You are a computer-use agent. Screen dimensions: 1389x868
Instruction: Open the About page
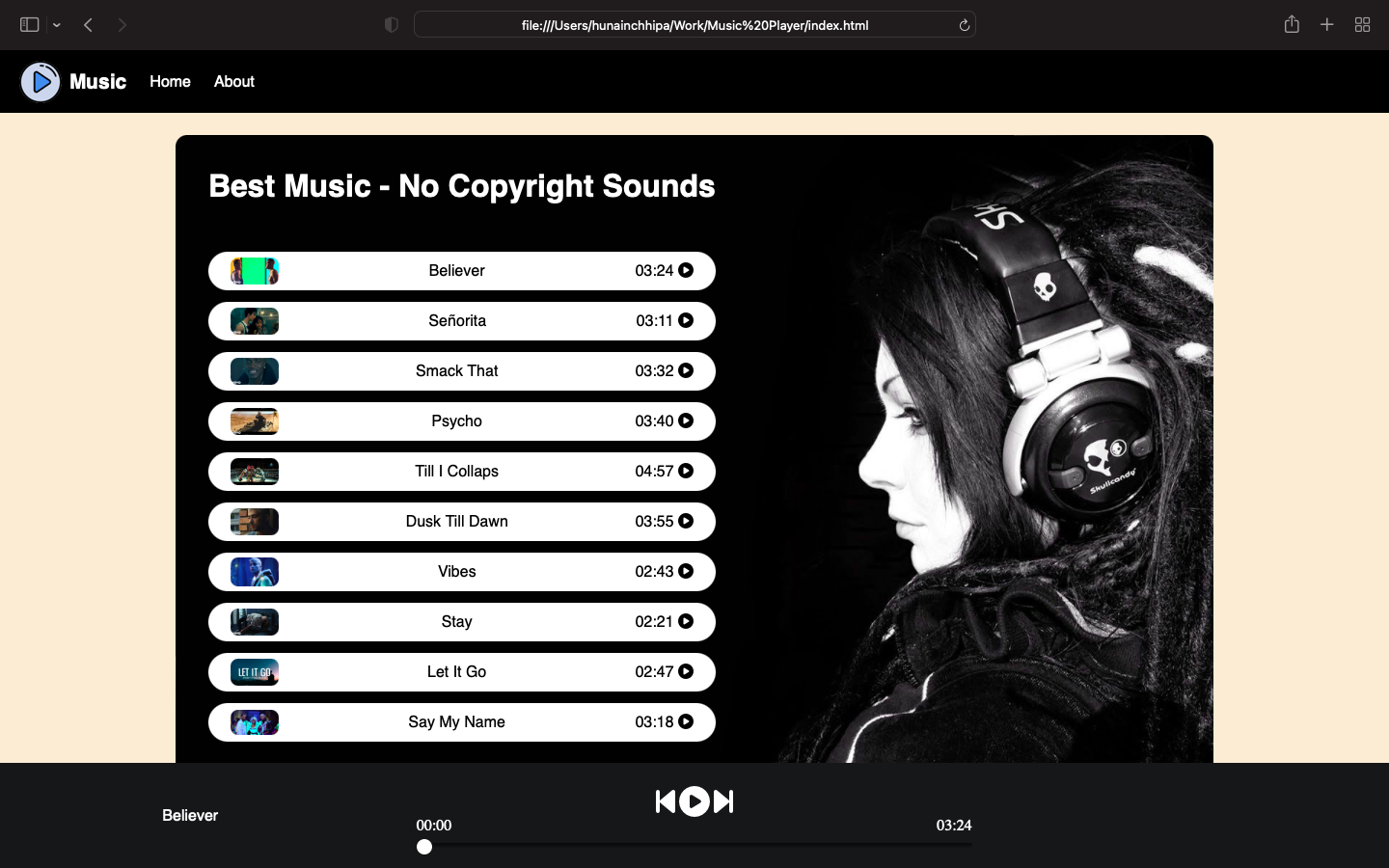click(234, 82)
